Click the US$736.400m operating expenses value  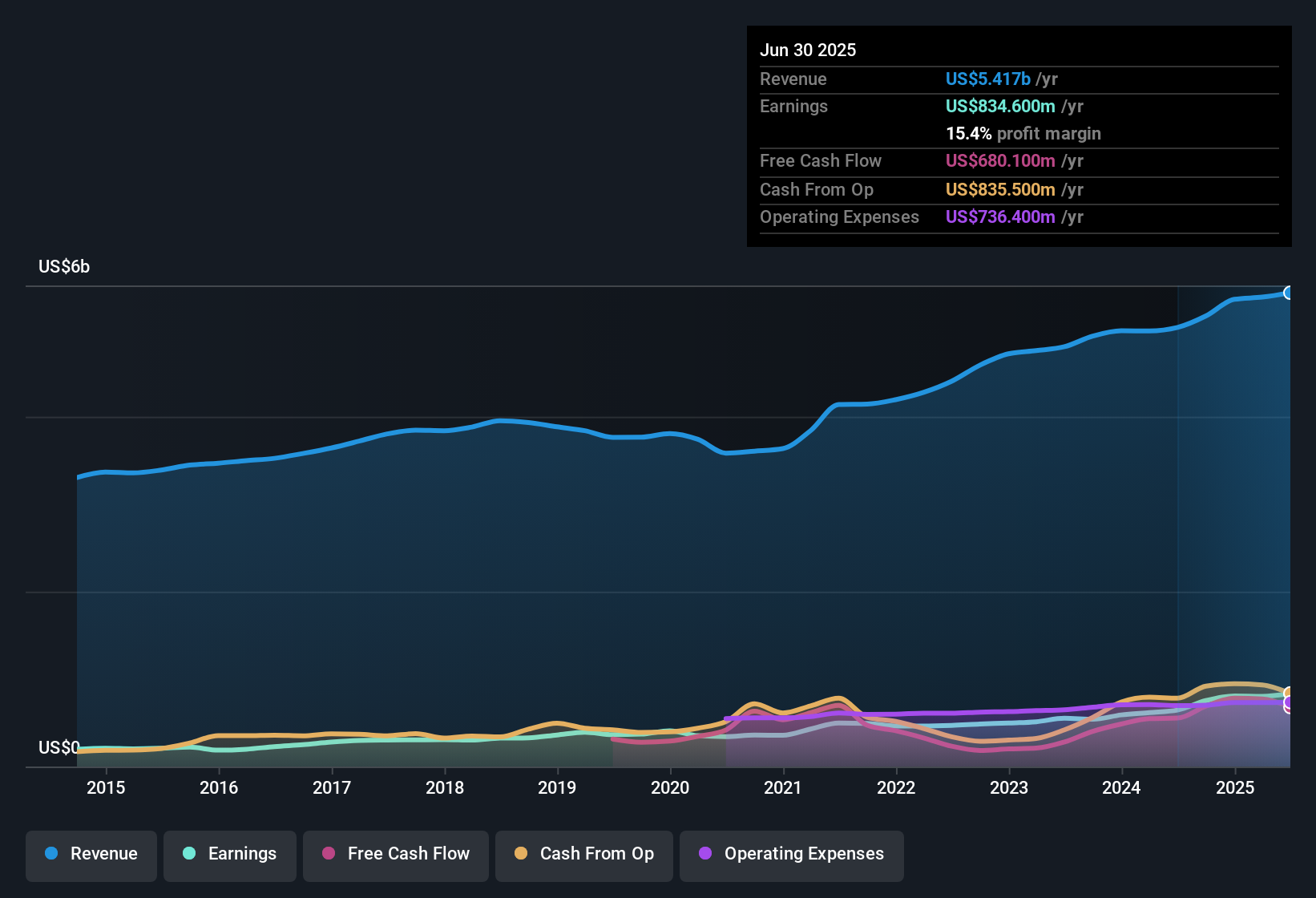[x=1000, y=216]
